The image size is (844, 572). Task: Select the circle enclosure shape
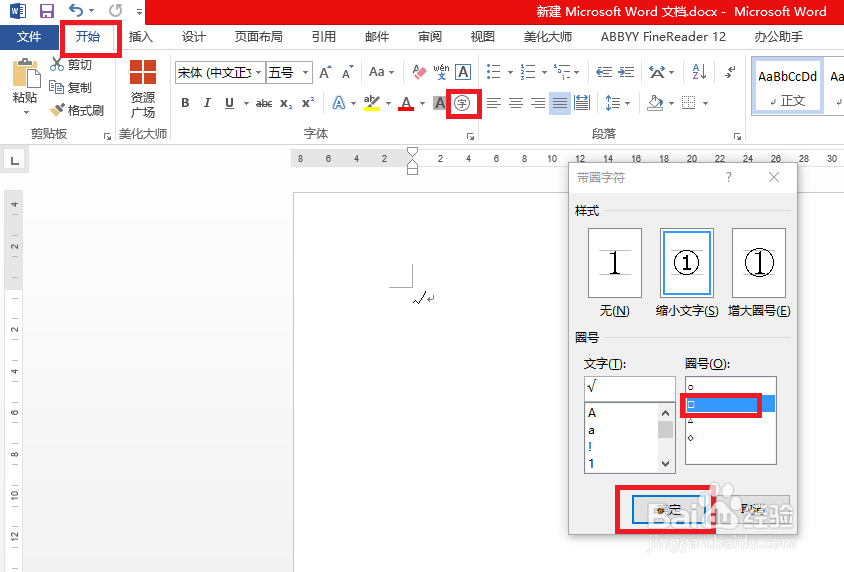tap(730, 387)
